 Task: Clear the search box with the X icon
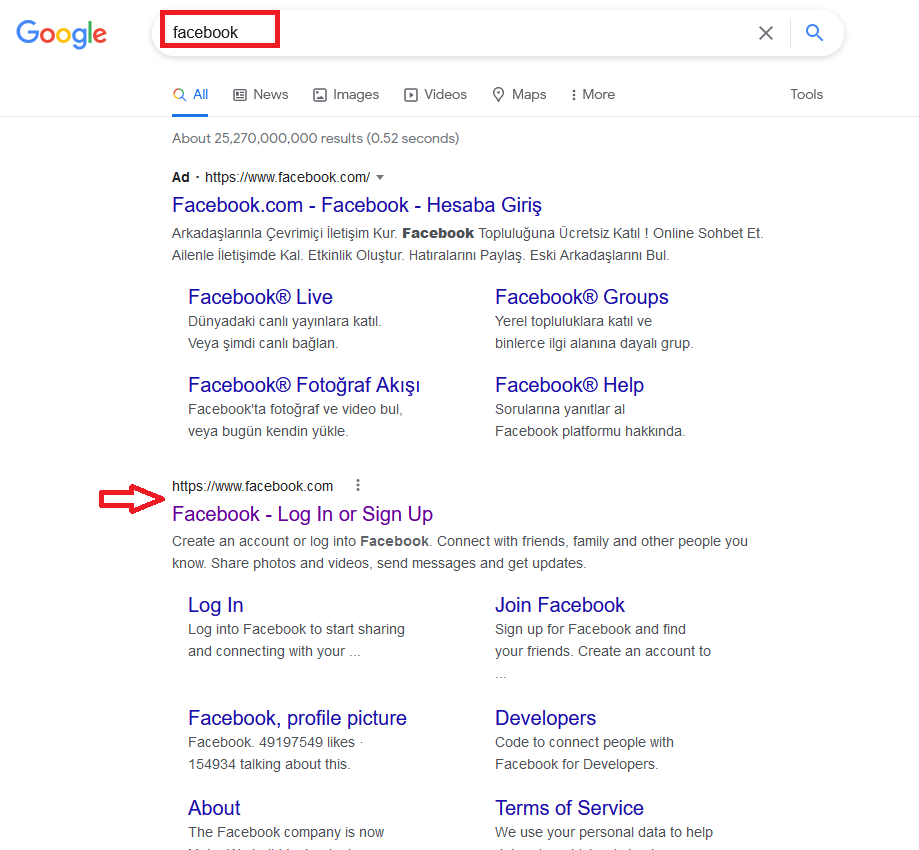pos(765,33)
